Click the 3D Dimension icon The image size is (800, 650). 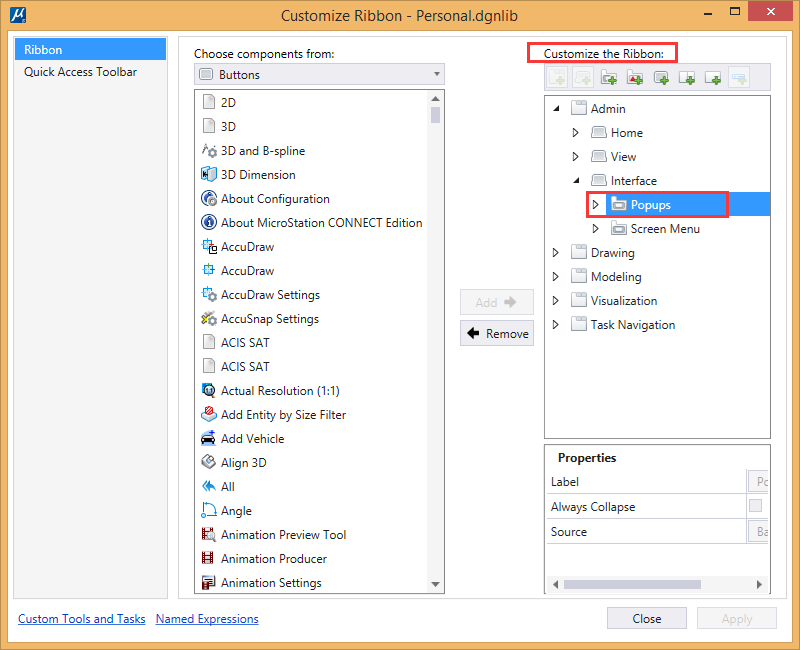[209, 174]
